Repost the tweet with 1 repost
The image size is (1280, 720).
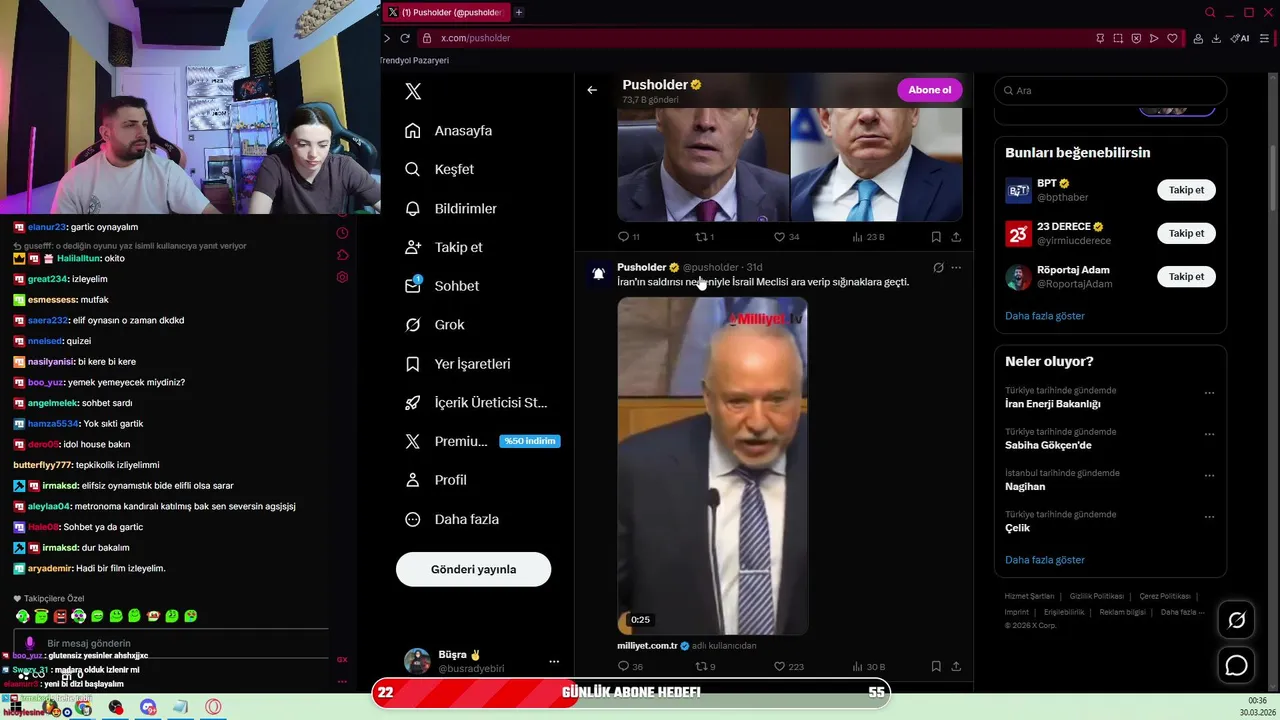[x=704, y=237]
